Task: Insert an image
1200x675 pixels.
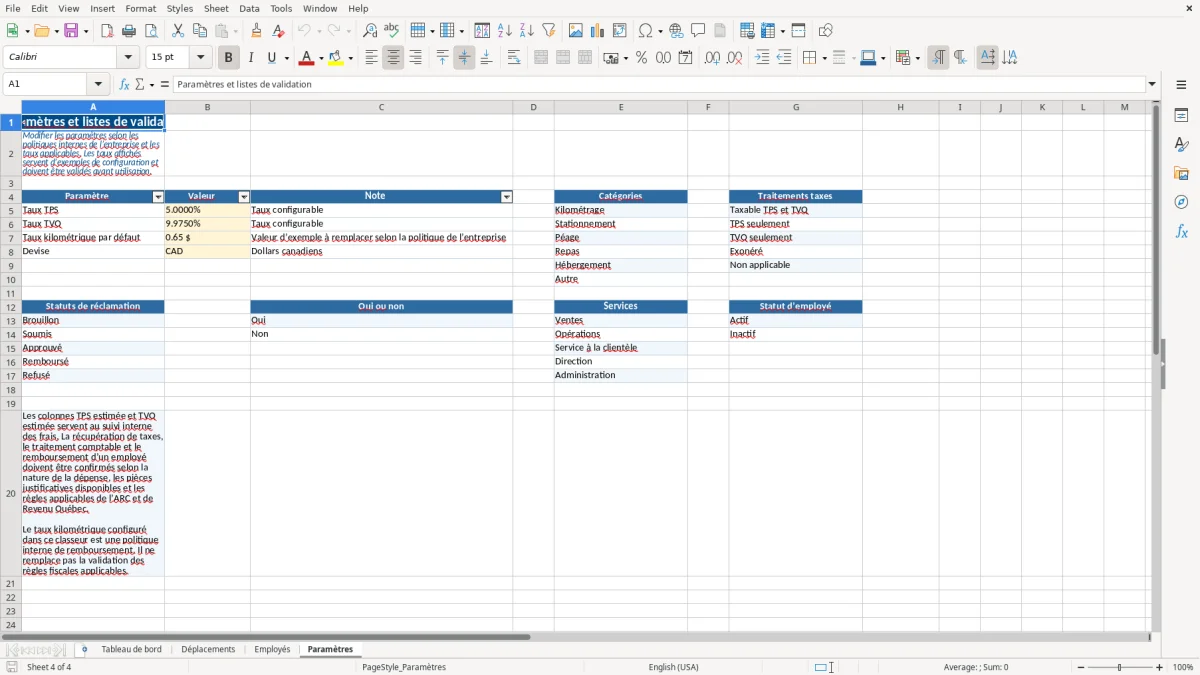Action: coord(576,31)
